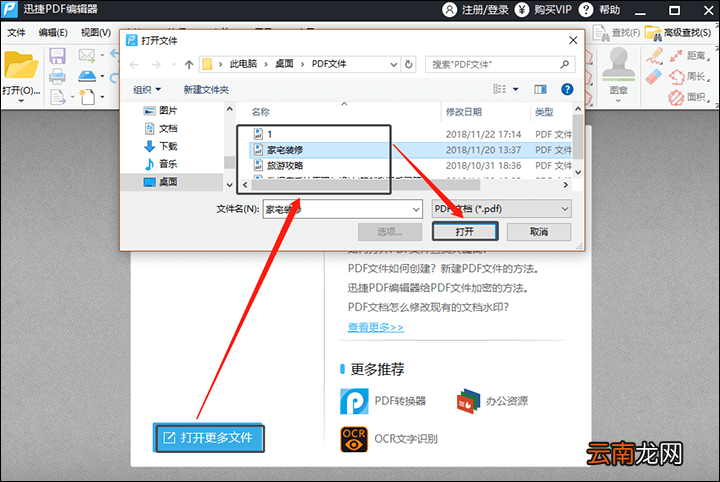Click the scanner icon in toolbar
Image resolution: width=720 pixels, height=482 pixels.
coord(87,76)
